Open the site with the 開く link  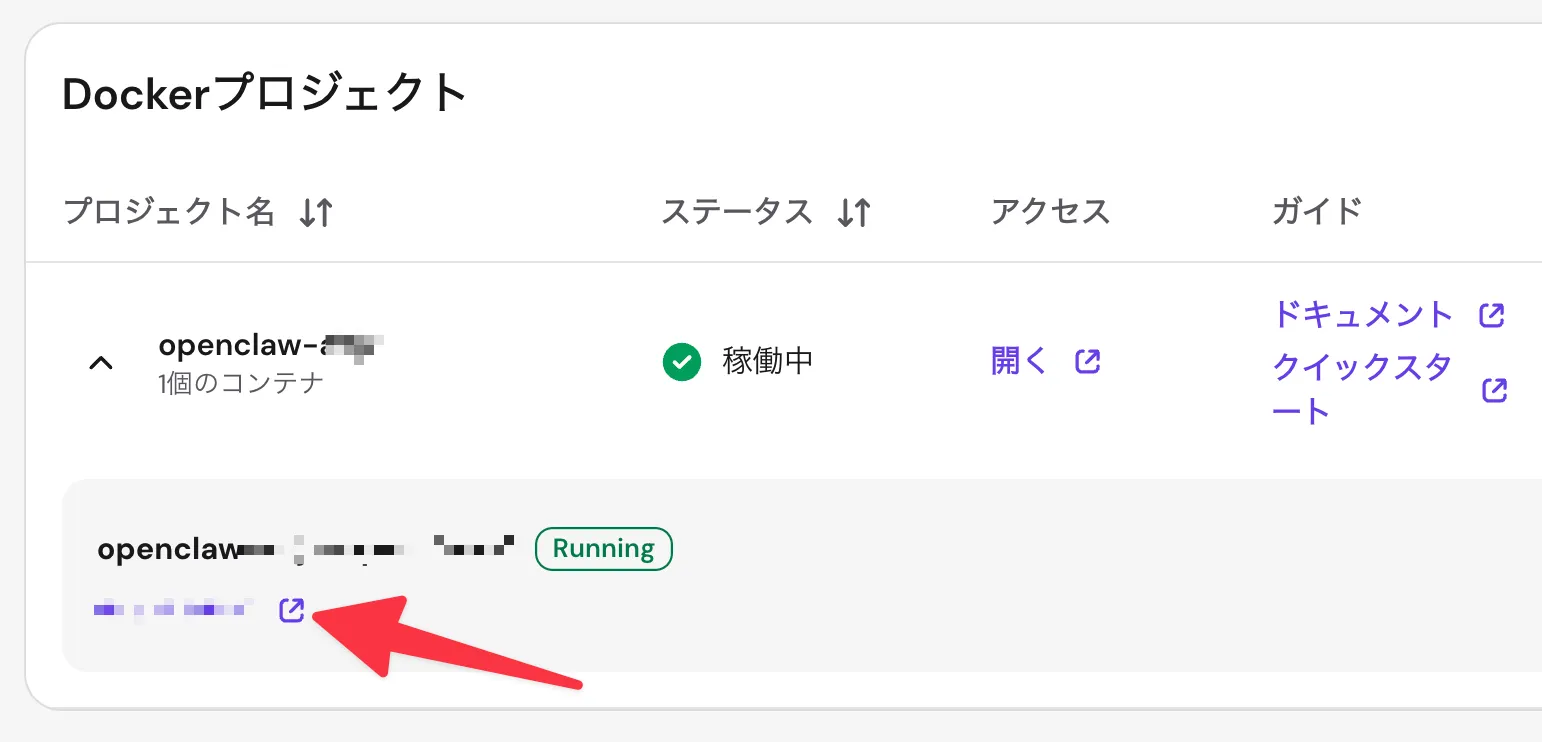click(1018, 360)
